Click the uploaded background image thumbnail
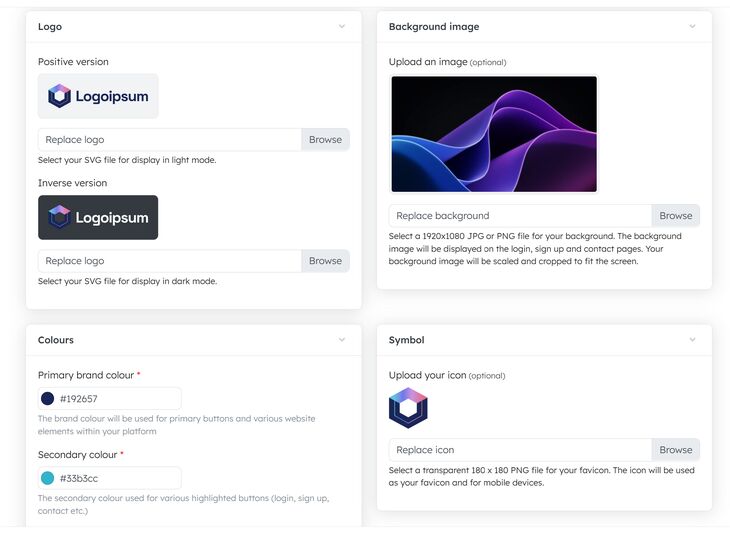The height and width of the screenshot is (541, 730). [x=494, y=134]
